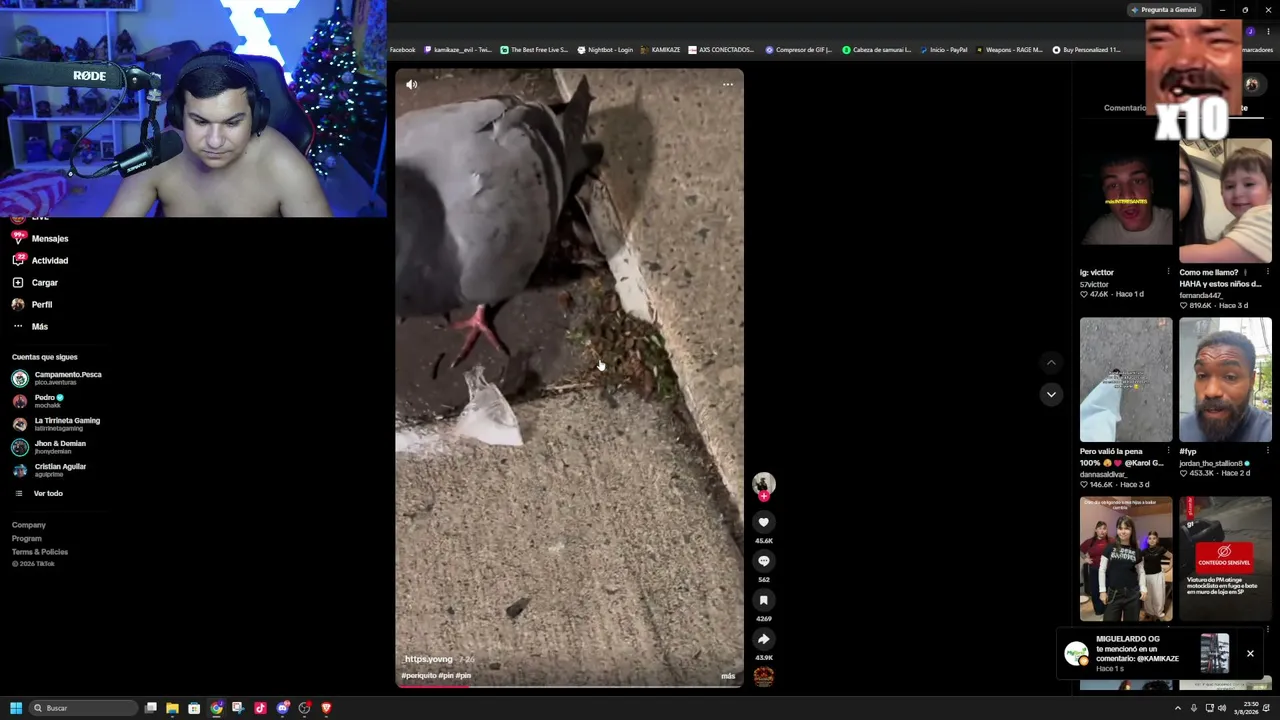Open the Nightbot - Login bookmark
1280x720 pixels.
[606, 50]
